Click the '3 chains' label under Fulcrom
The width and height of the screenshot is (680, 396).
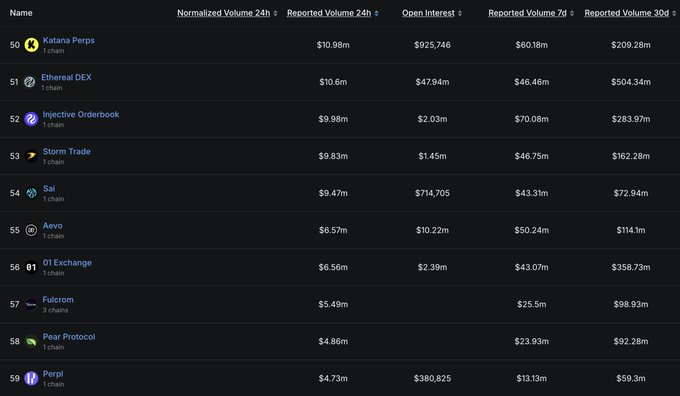[x=55, y=310]
